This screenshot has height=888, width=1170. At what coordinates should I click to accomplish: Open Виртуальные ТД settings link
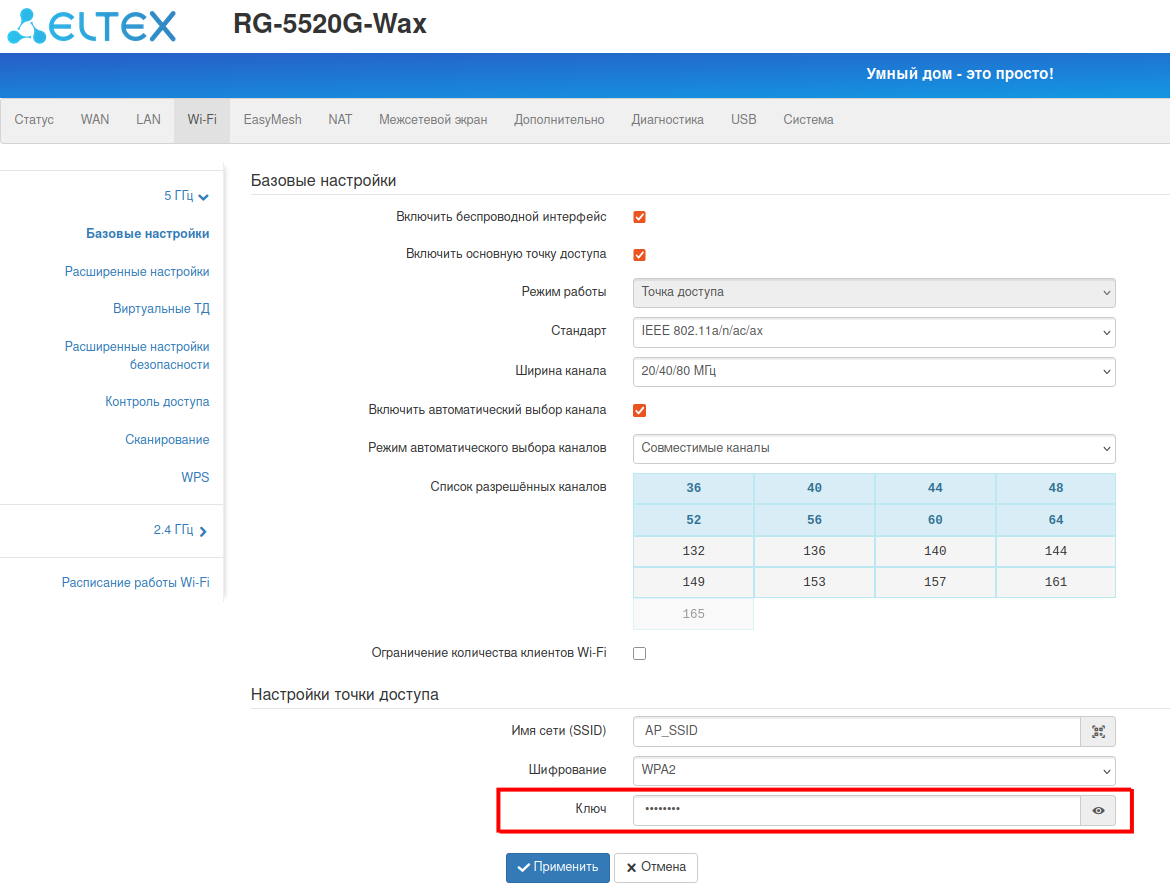pyautogui.click(x=161, y=309)
